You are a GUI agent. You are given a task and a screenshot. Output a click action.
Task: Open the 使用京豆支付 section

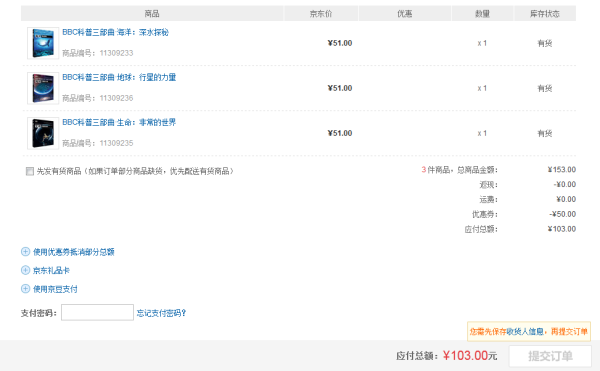tap(55, 289)
